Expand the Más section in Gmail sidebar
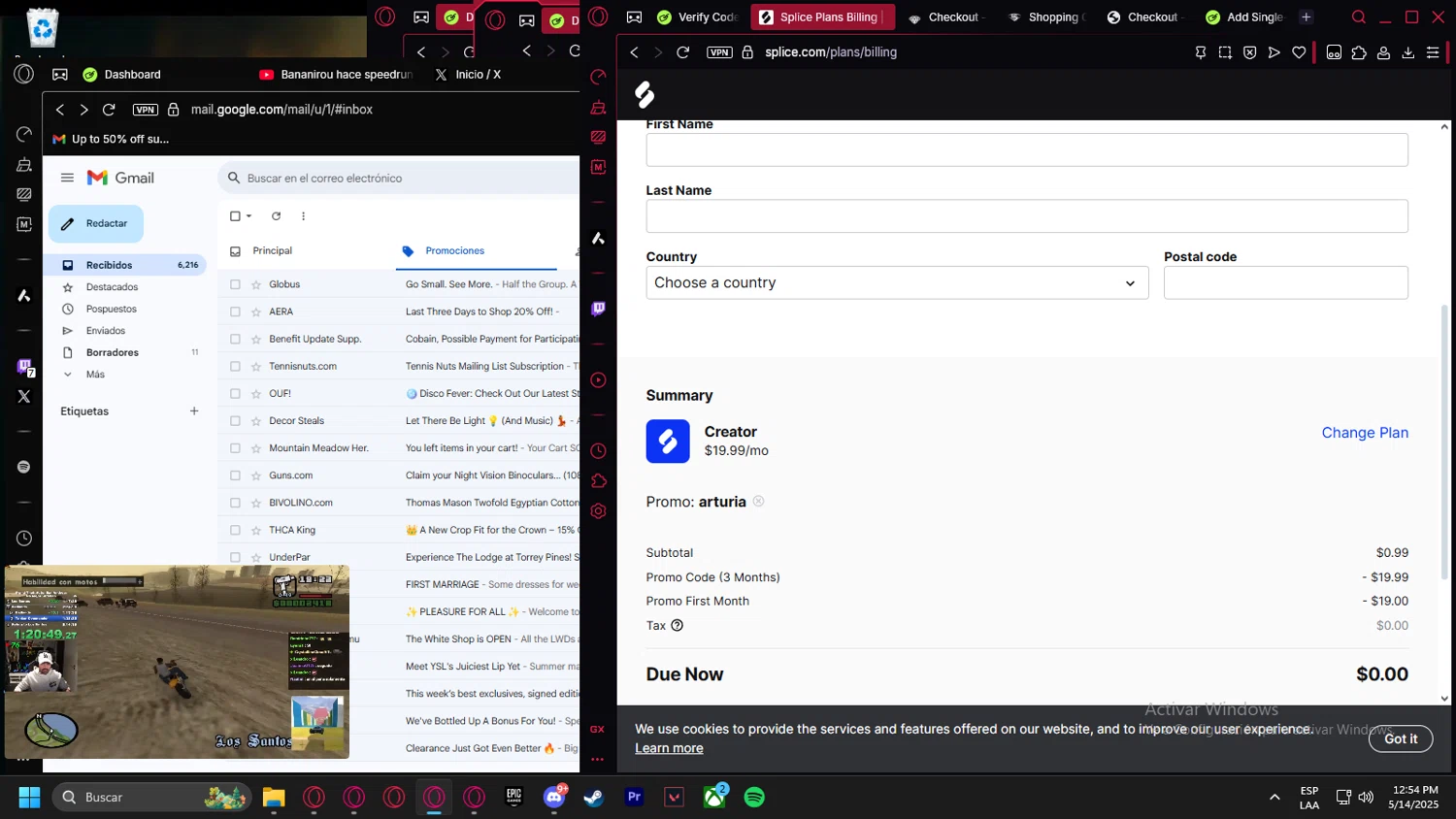Image resolution: width=1456 pixels, height=819 pixels. pos(95,375)
